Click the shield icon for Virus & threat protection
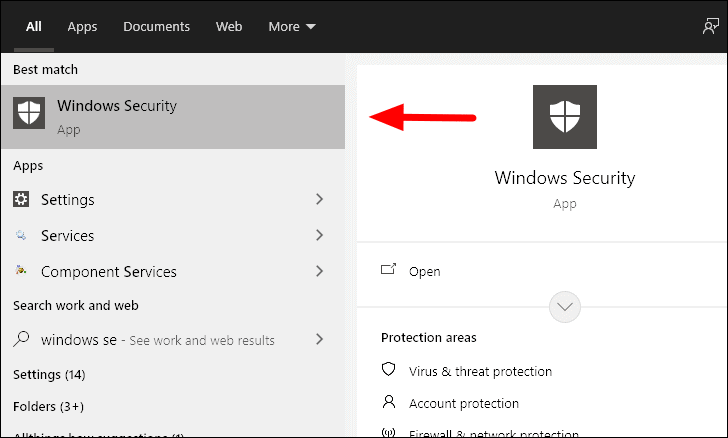728x438 pixels. coord(388,369)
